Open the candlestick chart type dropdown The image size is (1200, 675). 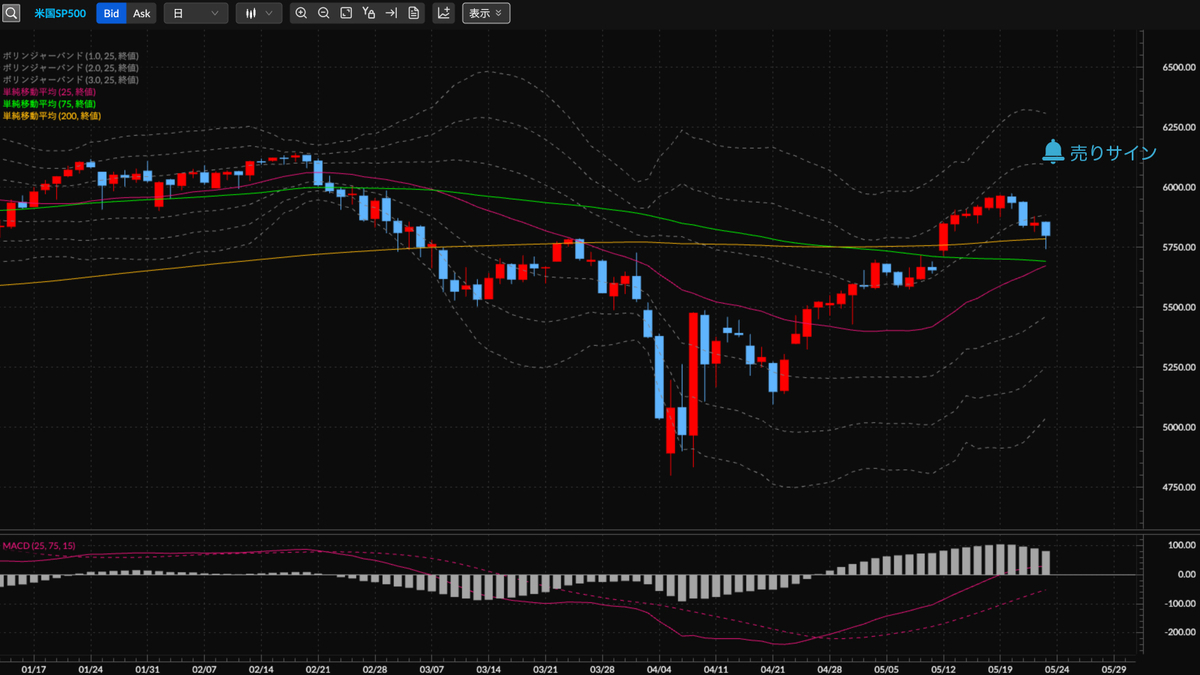click(x=258, y=13)
